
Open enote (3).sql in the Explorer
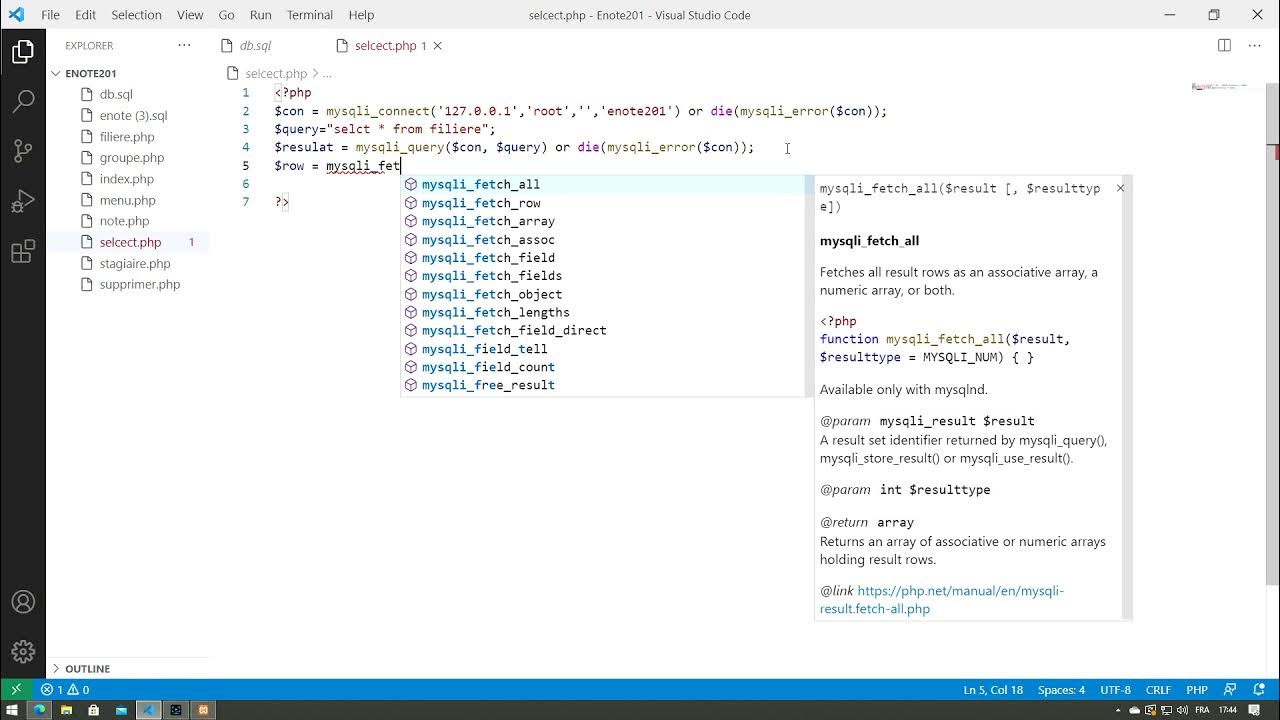click(x=133, y=115)
